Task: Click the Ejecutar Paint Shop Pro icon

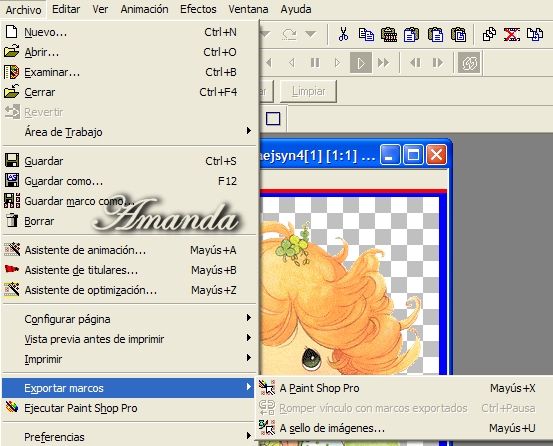Action: (x=12, y=407)
